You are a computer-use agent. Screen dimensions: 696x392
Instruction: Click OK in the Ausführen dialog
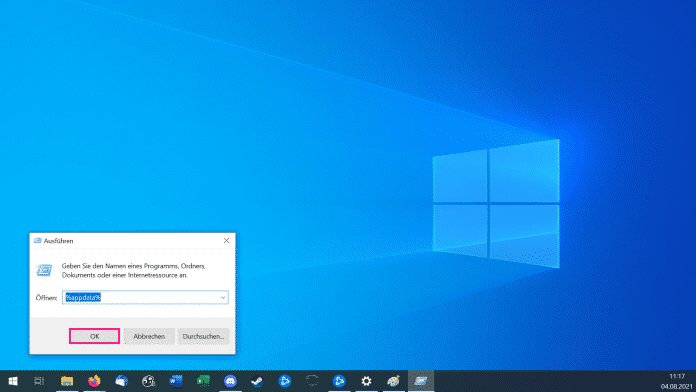[95, 336]
